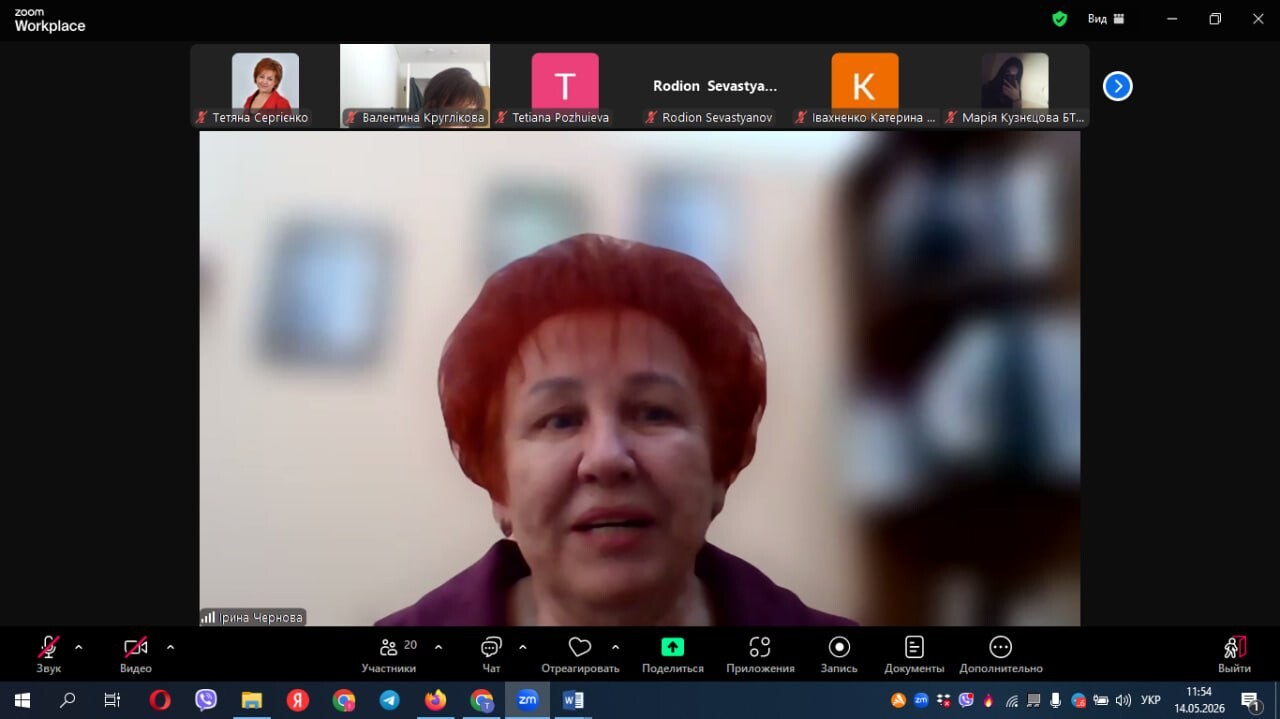Select Валентина Круглікова video thumbnail
The width and height of the screenshot is (1280, 719).
click(x=415, y=86)
